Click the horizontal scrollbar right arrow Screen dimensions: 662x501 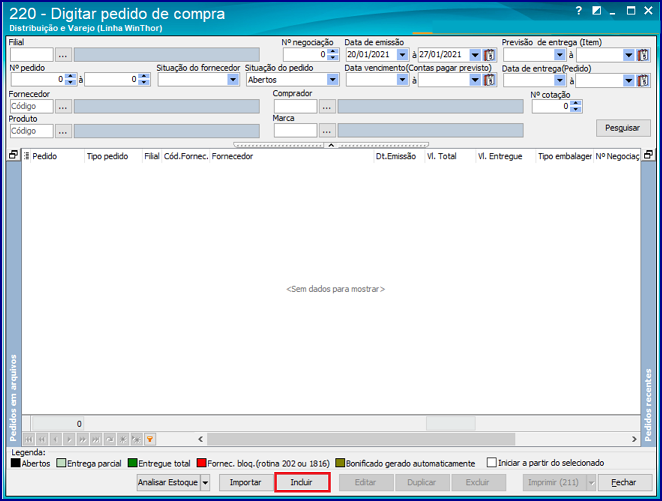(635, 439)
